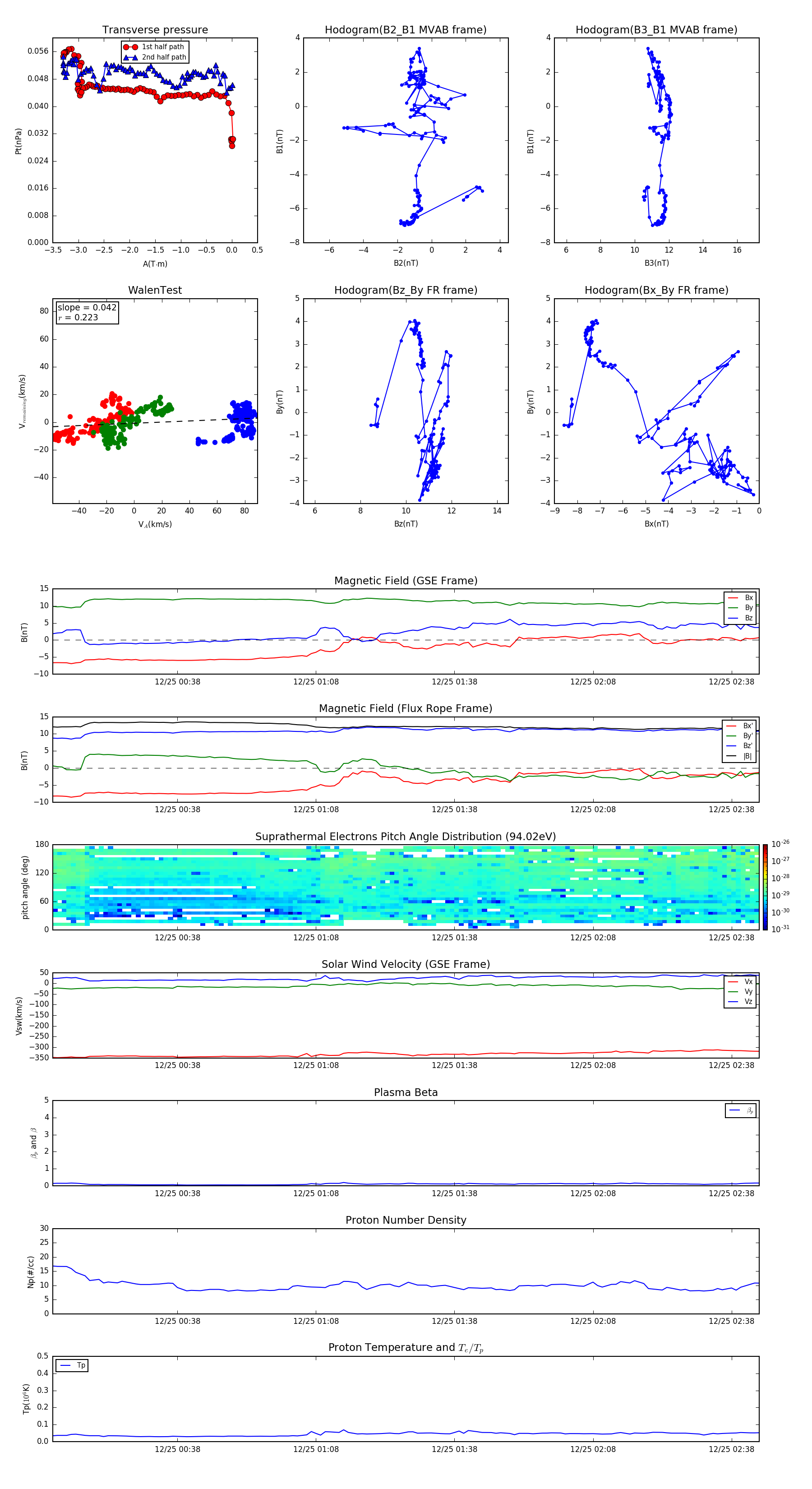This screenshot has height=1489, width=812.
Task: Click the '10^-26' colorbar label
Action: click(x=780, y=843)
